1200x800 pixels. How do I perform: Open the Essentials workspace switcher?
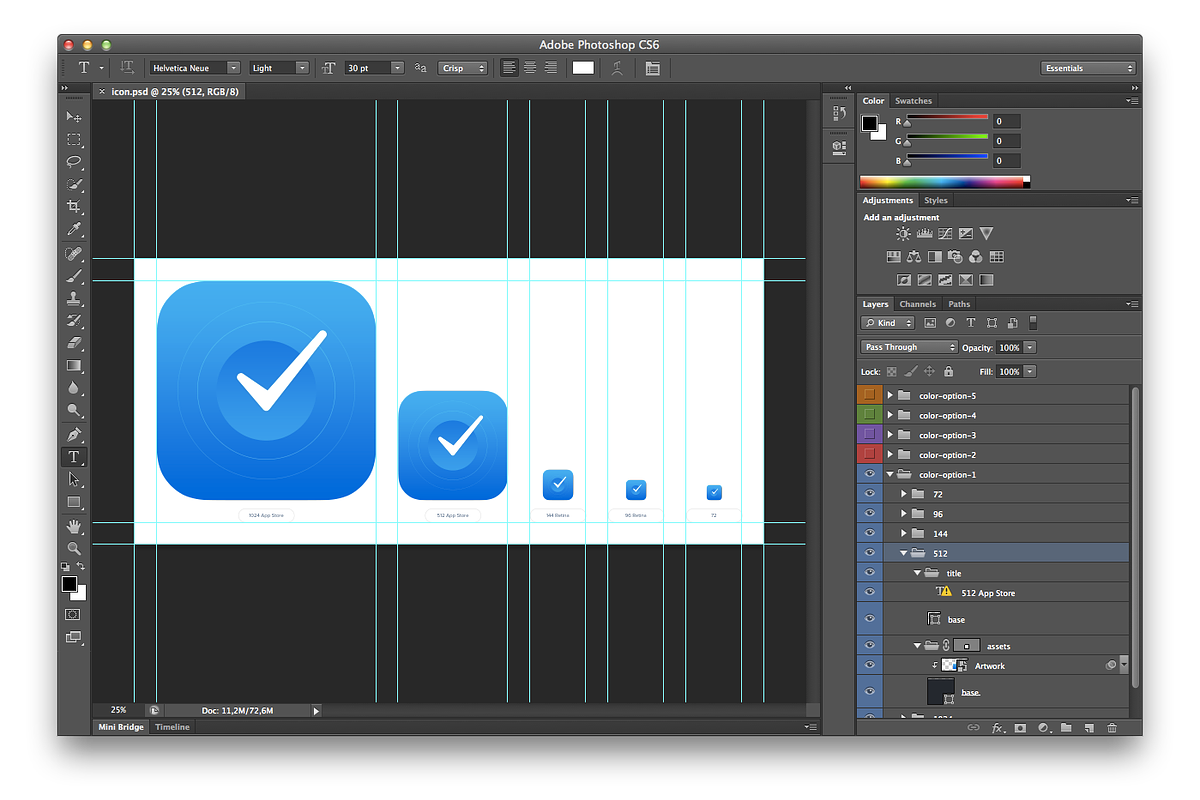coord(1089,68)
